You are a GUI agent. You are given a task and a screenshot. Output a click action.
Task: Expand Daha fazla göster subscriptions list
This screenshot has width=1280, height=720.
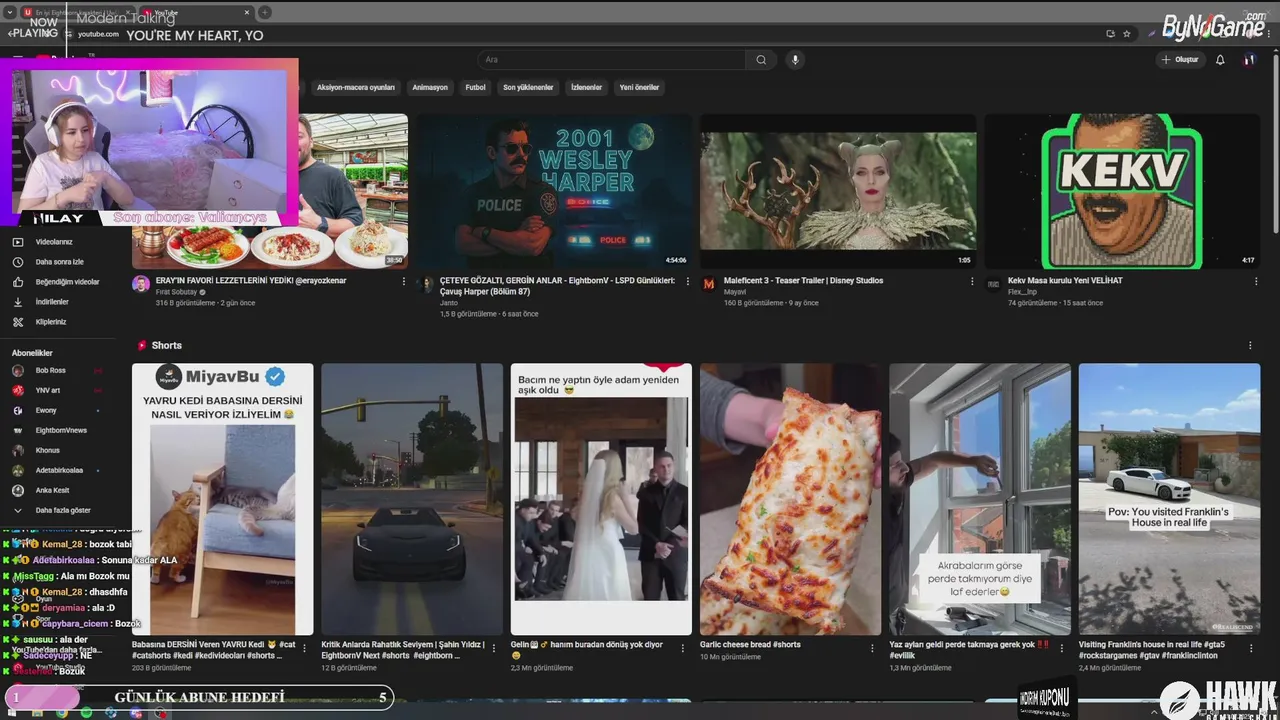pyautogui.click(x=62, y=510)
